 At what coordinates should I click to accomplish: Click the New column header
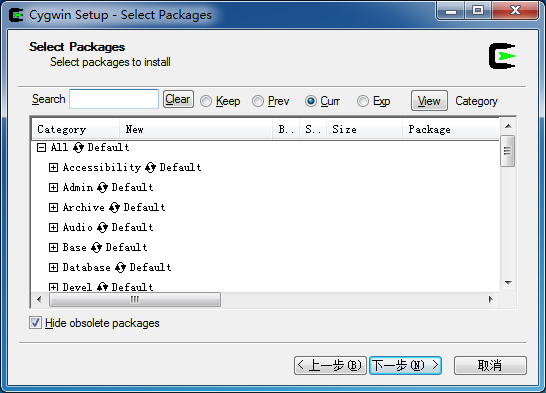coord(196,129)
